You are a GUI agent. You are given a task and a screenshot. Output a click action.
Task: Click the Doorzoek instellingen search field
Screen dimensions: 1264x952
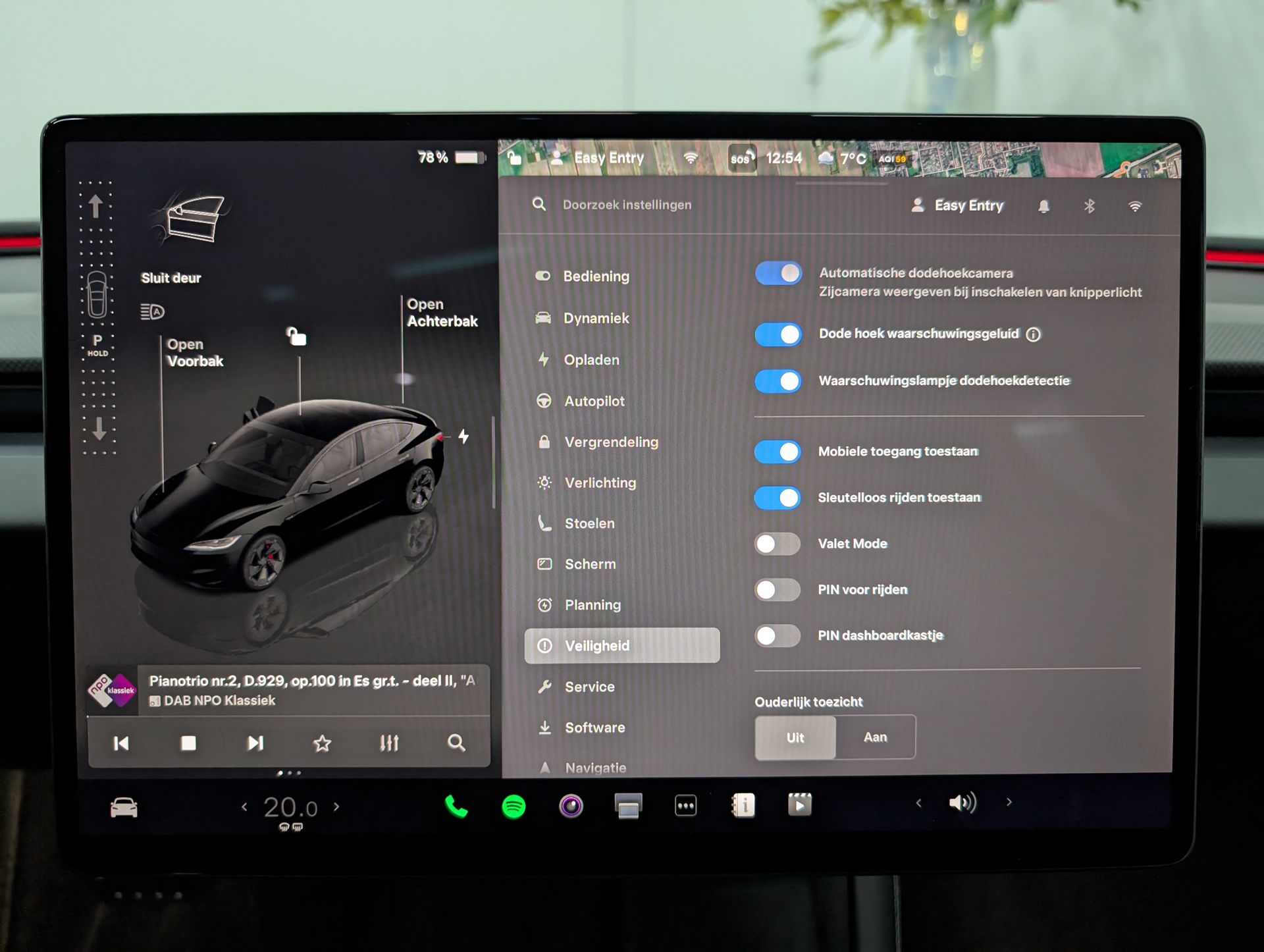point(627,205)
